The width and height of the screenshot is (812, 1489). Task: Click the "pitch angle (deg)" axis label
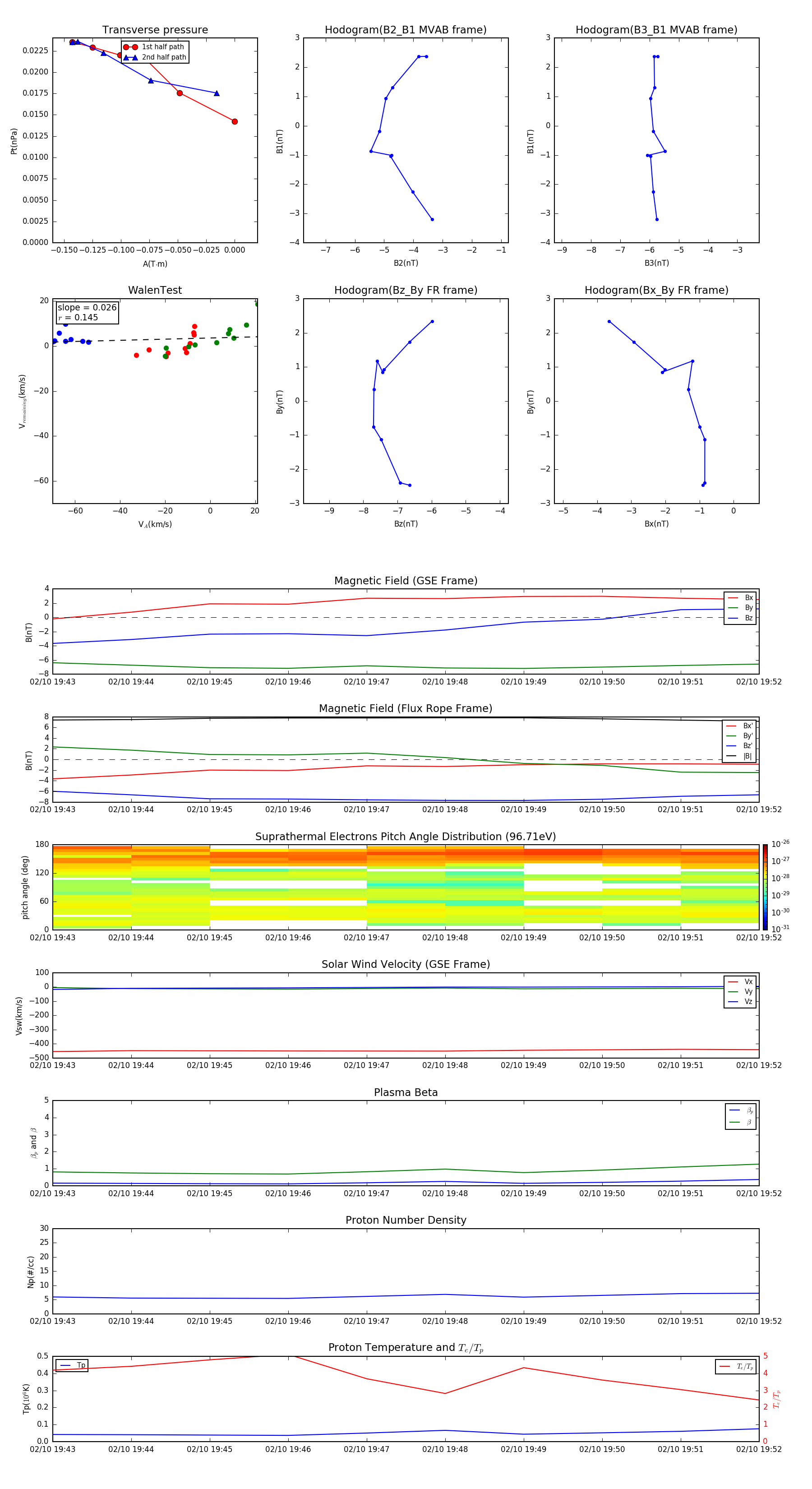25,887
